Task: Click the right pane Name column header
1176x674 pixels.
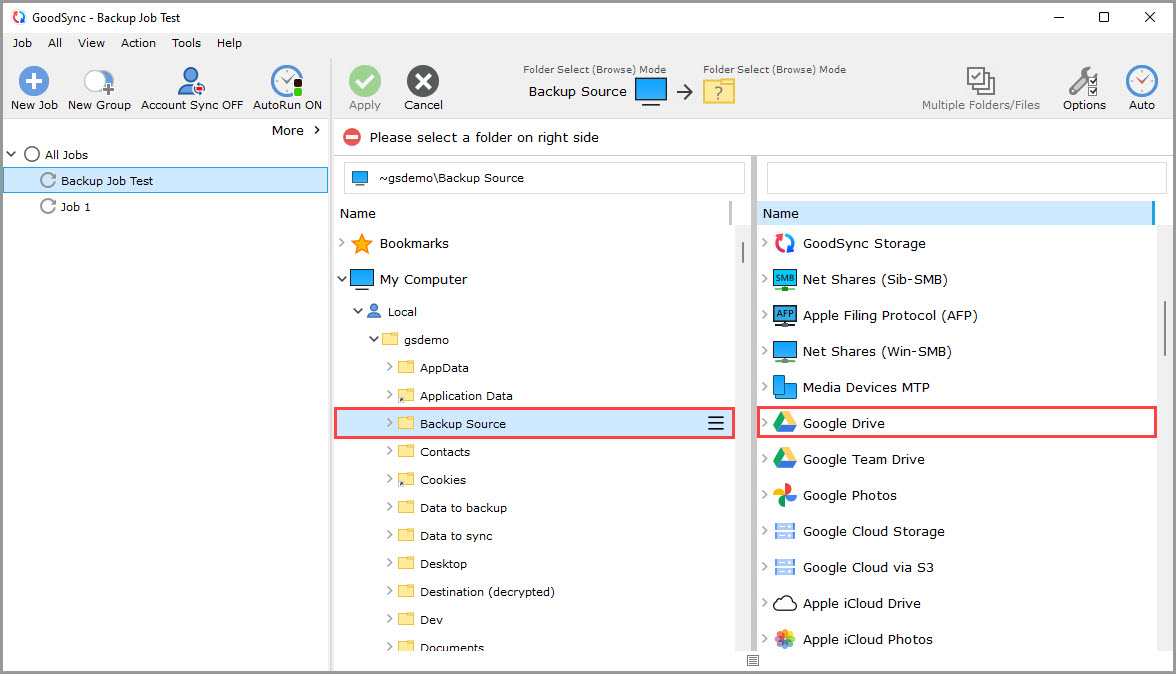Action: point(955,213)
